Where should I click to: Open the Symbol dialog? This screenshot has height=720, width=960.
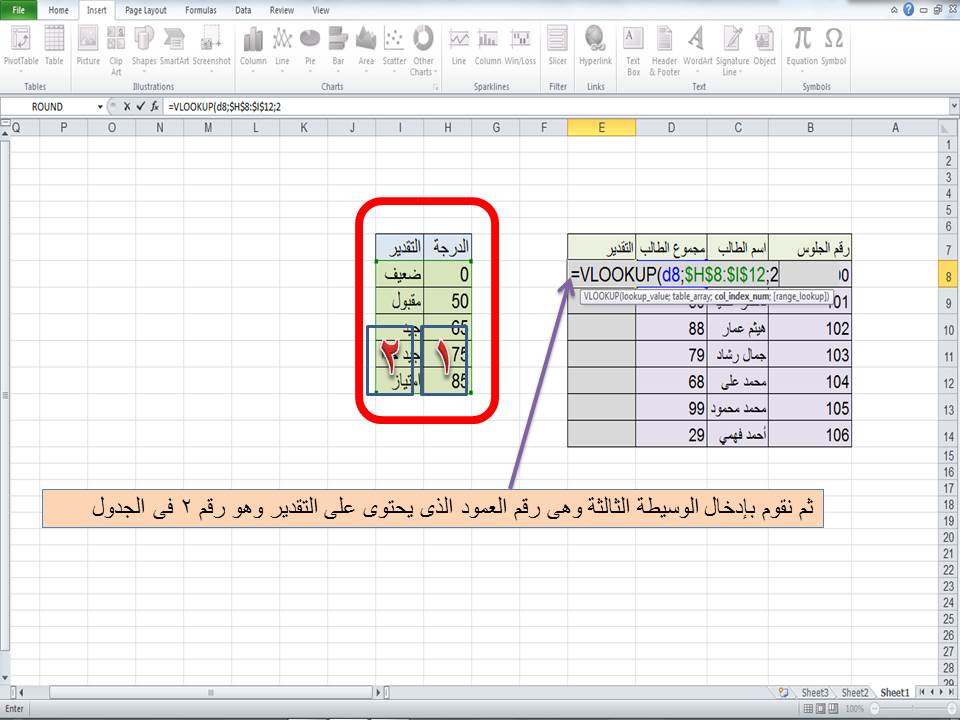click(834, 46)
